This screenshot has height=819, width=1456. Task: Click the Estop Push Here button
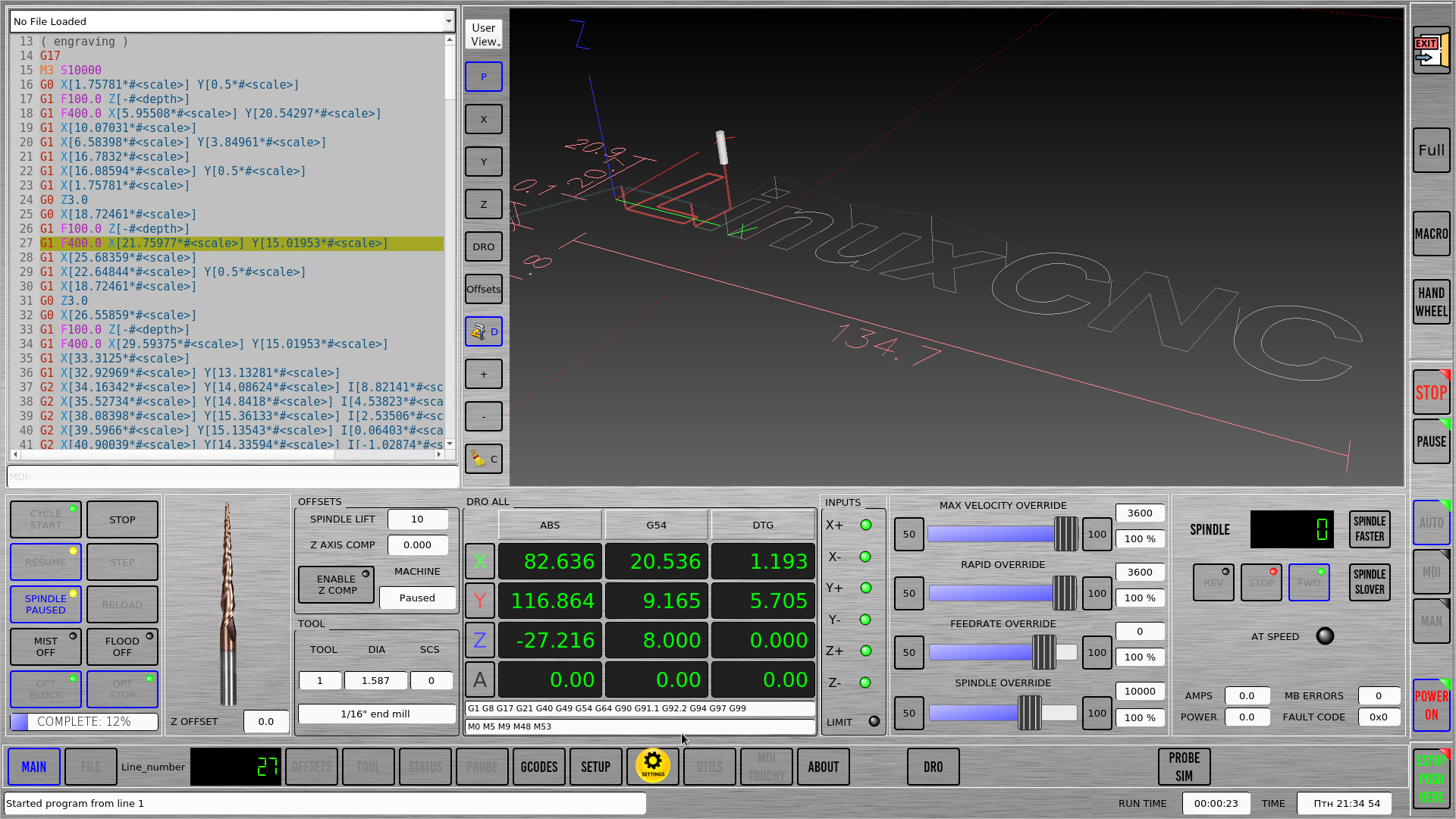point(1431,779)
